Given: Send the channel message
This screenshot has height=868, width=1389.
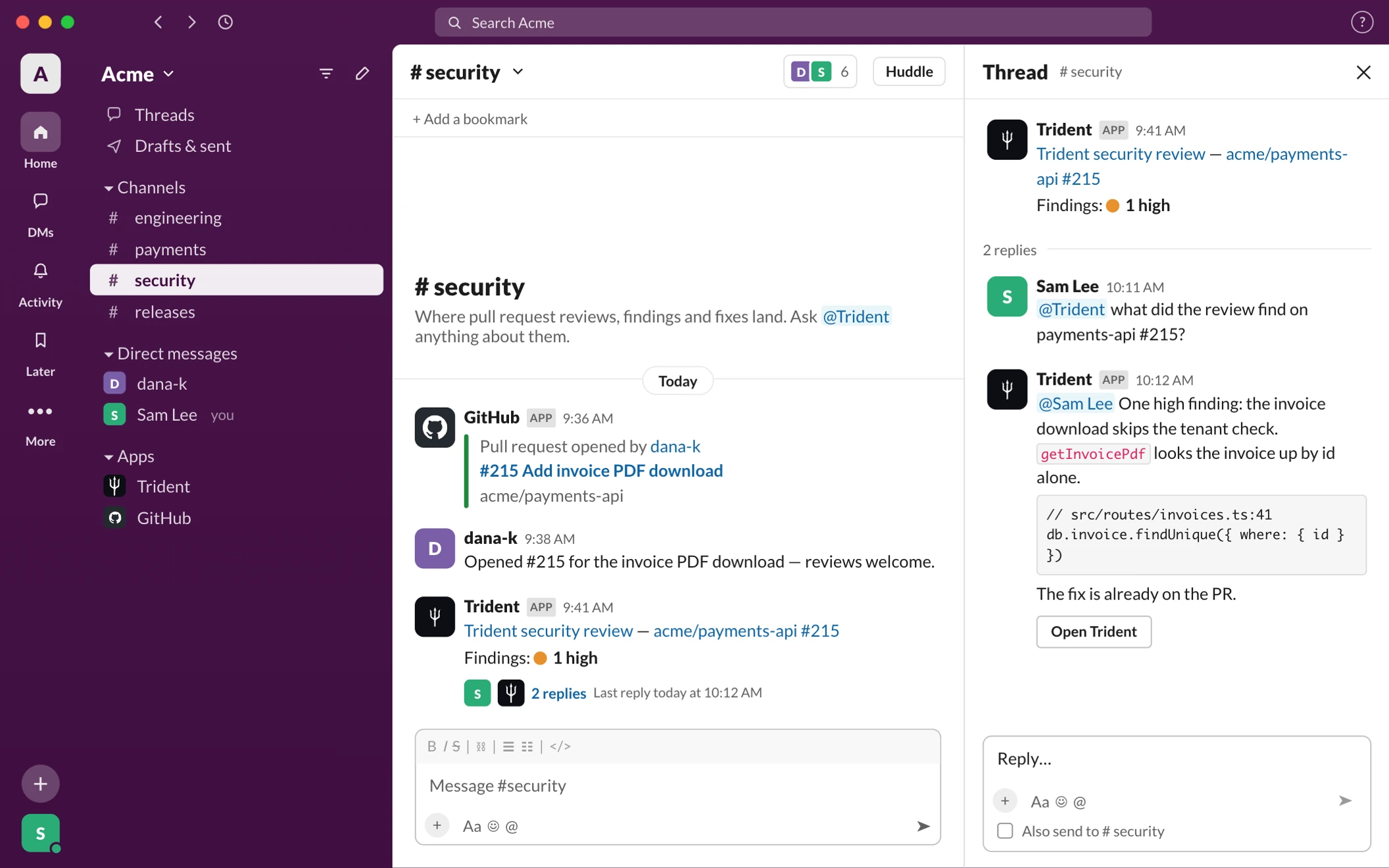Looking at the screenshot, I should coord(923,827).
